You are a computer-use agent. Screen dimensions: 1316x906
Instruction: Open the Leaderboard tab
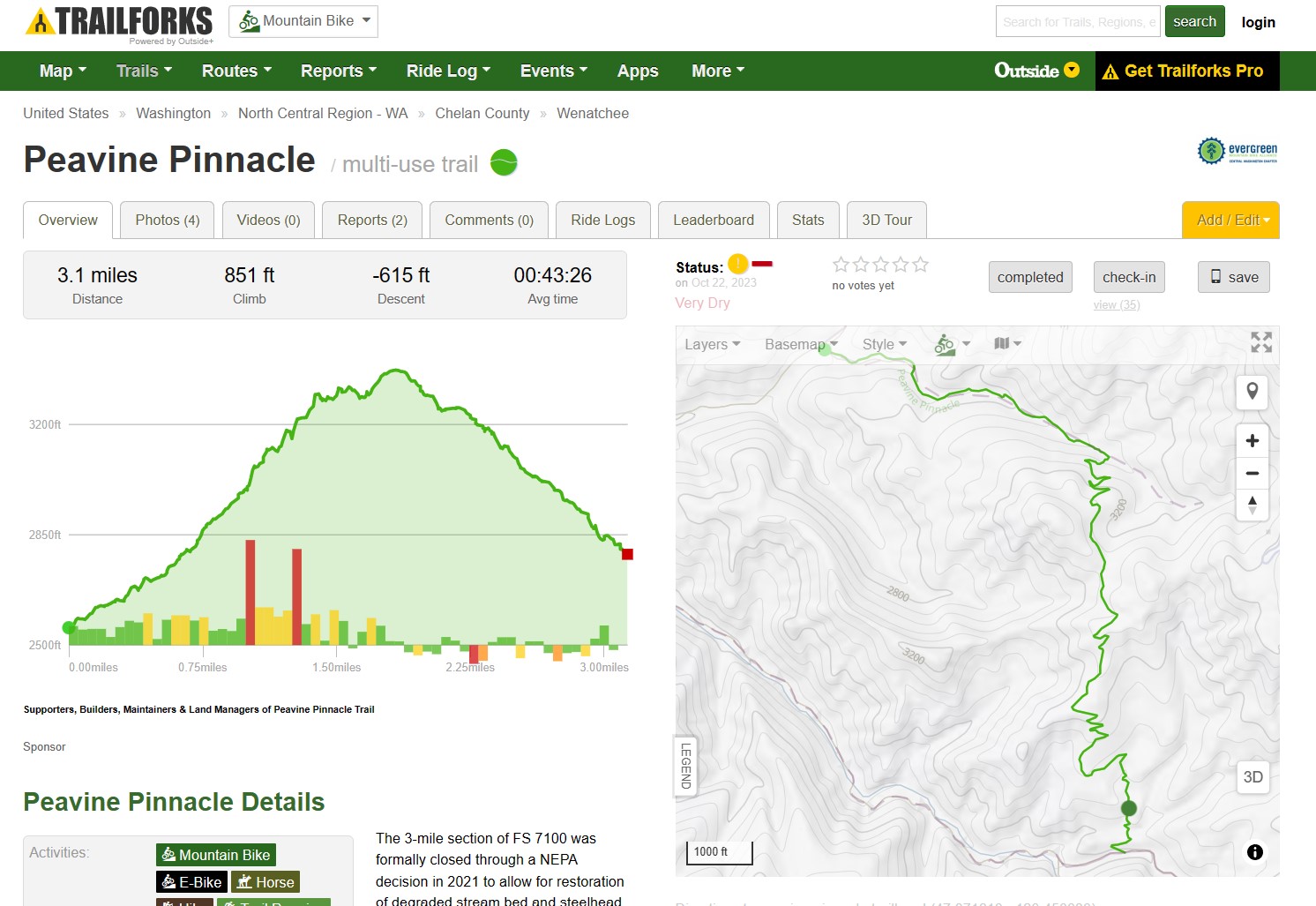click(x=714, y=220)
